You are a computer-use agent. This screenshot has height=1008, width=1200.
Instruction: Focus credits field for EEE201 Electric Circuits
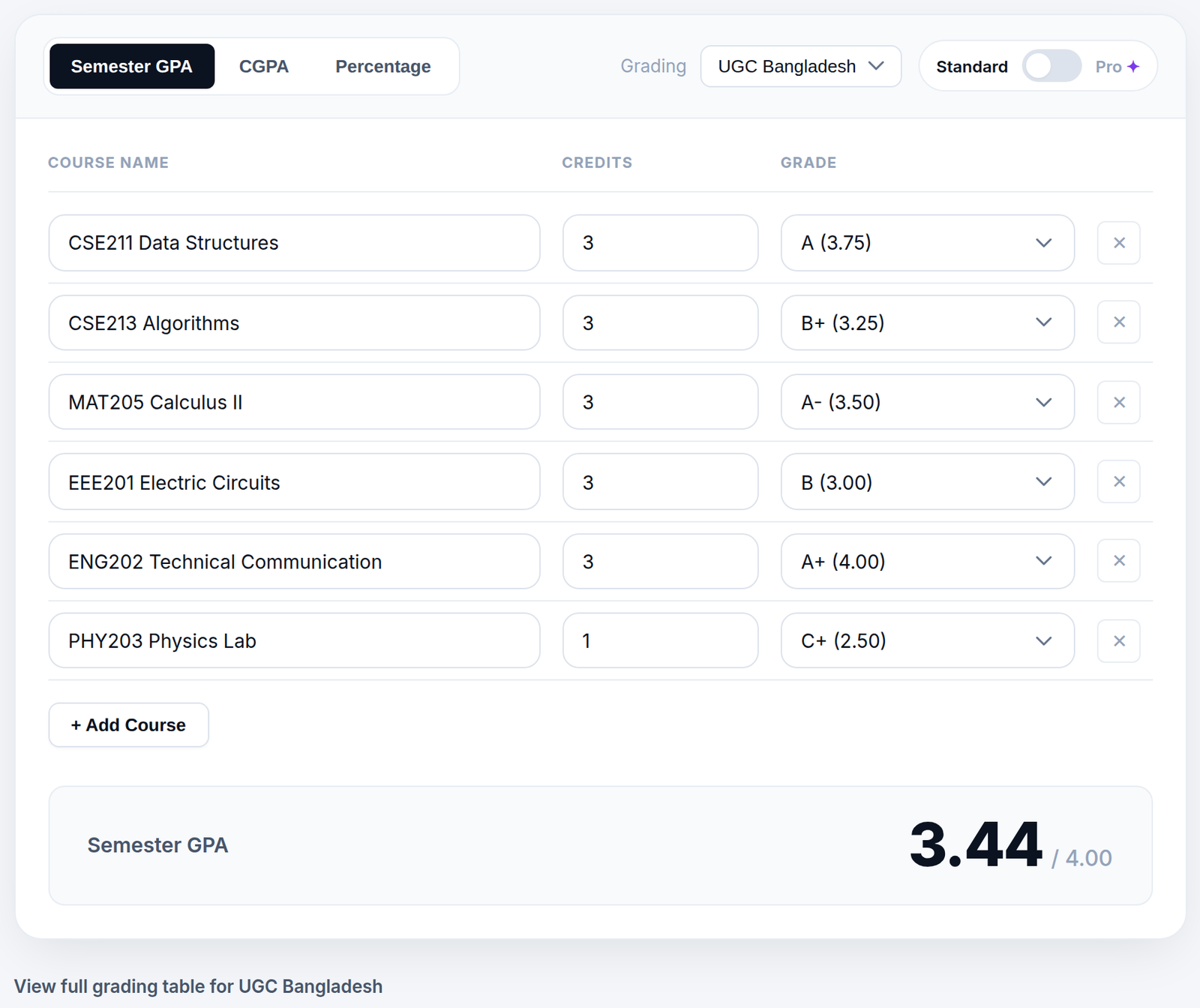pyautogui.click(x=661, y=481)
